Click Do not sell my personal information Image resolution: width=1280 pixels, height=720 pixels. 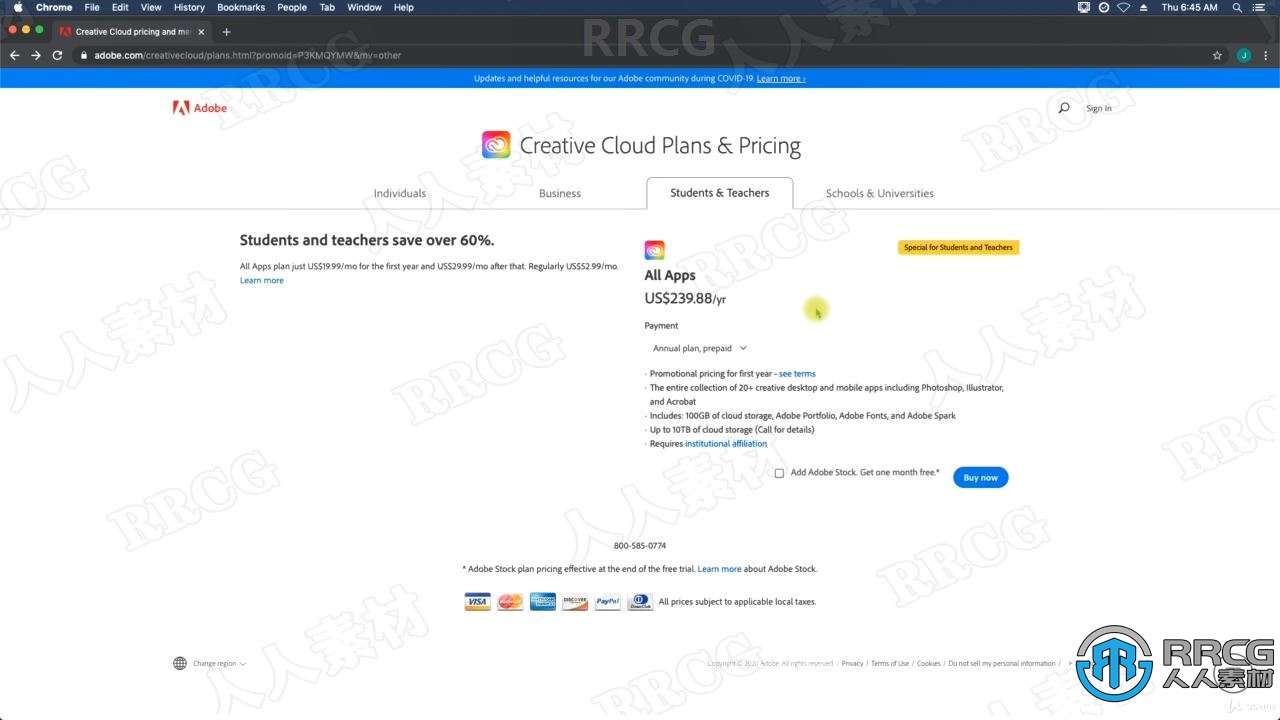(1002, 664)
